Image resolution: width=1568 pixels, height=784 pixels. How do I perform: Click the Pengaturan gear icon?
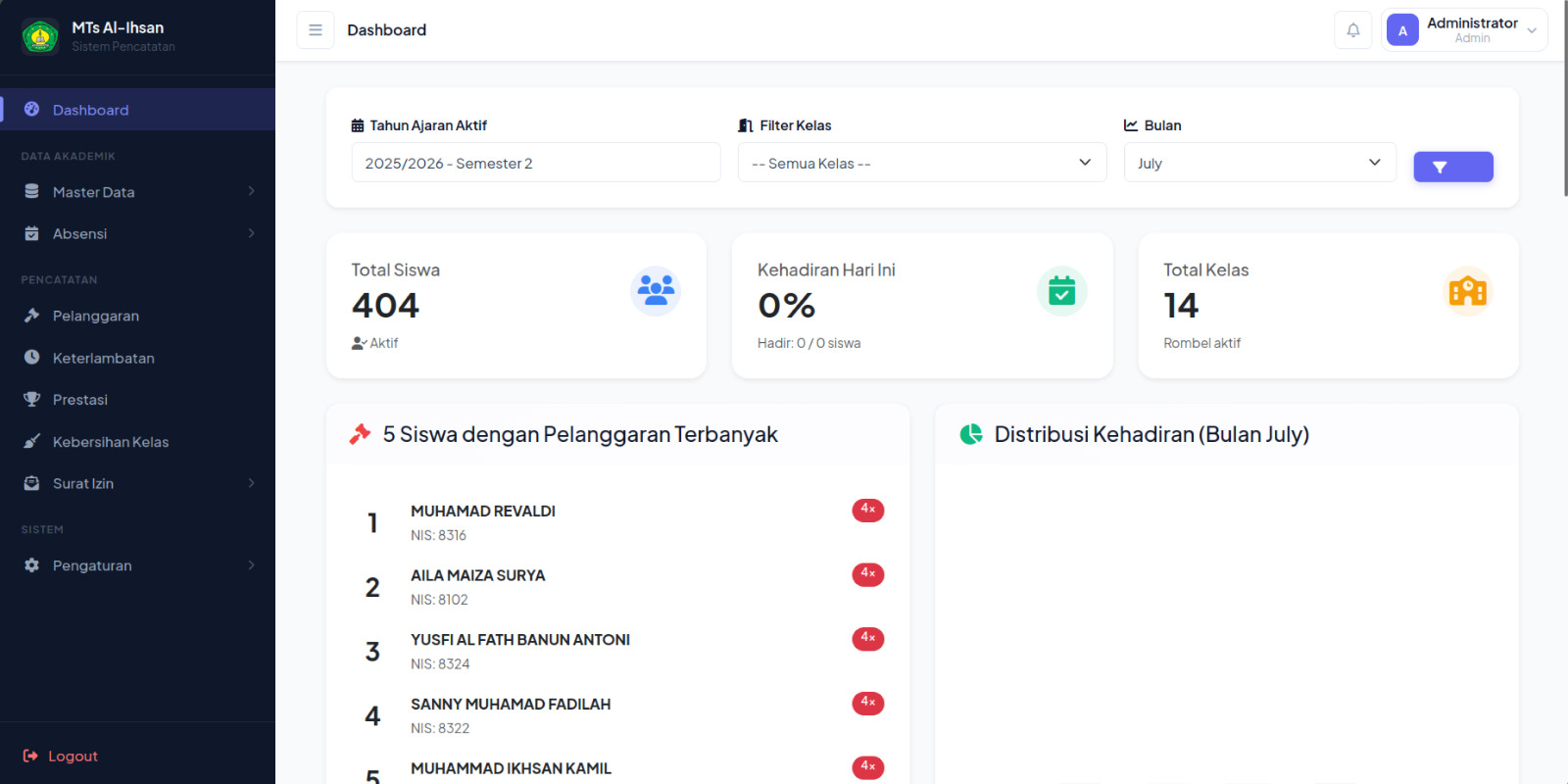(31, 565)
